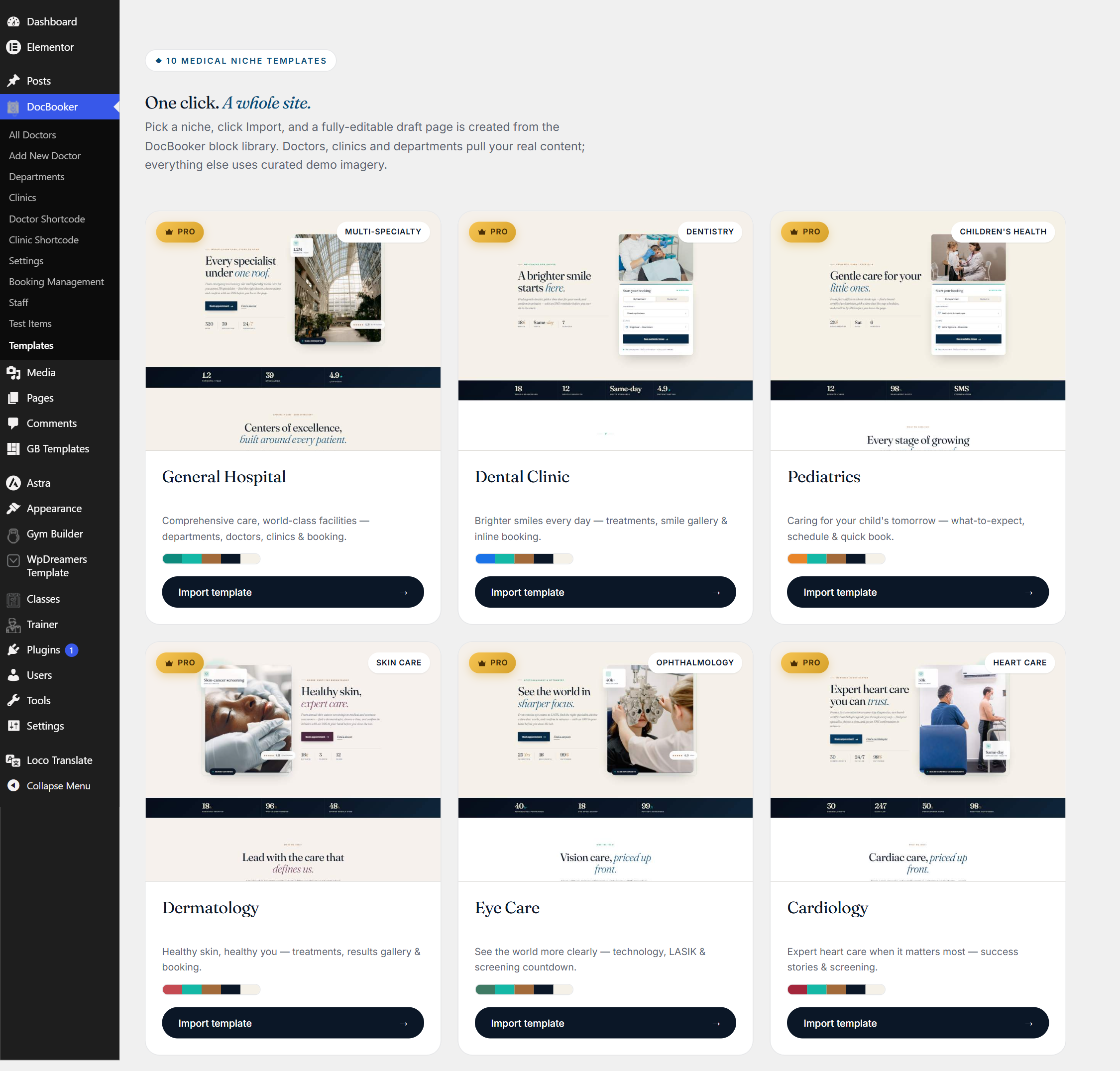Click the Plugins plug icon
This screenshot has width=1120, height=1071.
tap(13, 650)
